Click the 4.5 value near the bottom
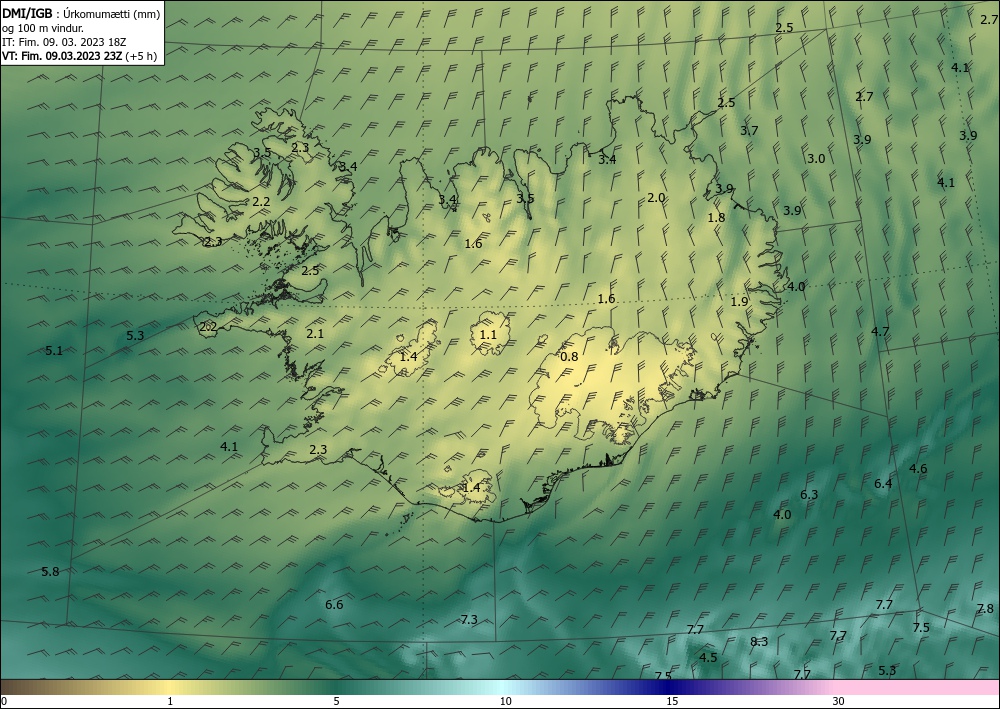This screenshot has width=1000, height=709. pos(708,658)
